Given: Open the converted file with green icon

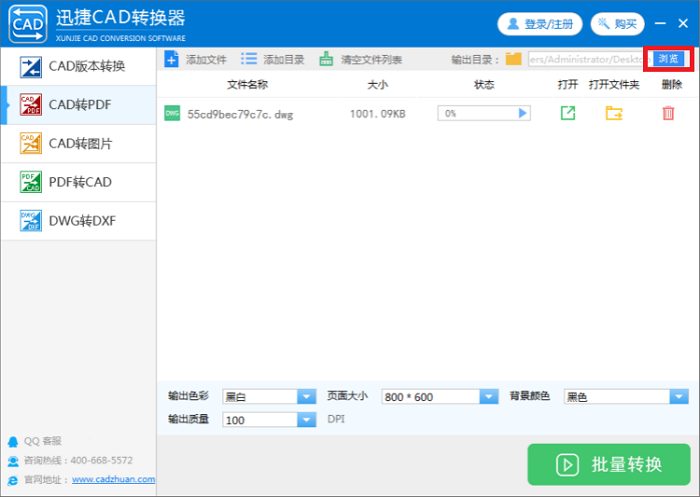Looking at the screenshot, I should click(x=568, y=113).
